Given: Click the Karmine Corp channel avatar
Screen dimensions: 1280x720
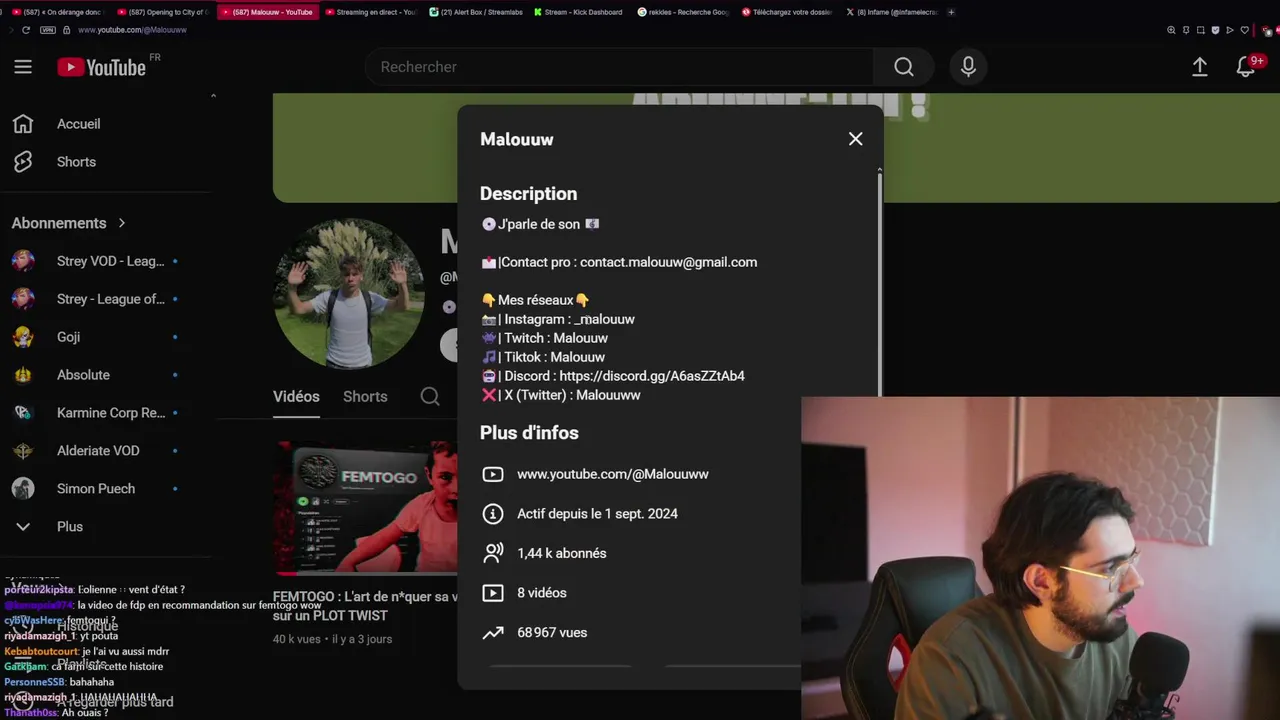Looking at the screenshot, I should pos(23,413).
